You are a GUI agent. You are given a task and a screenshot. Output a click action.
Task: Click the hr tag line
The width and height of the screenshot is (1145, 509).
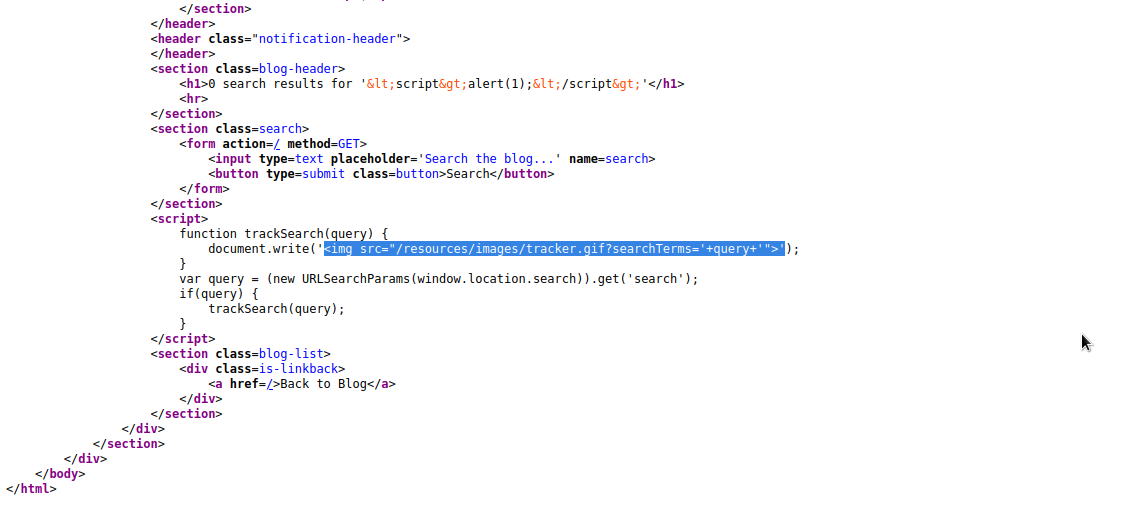pos(194,99)
